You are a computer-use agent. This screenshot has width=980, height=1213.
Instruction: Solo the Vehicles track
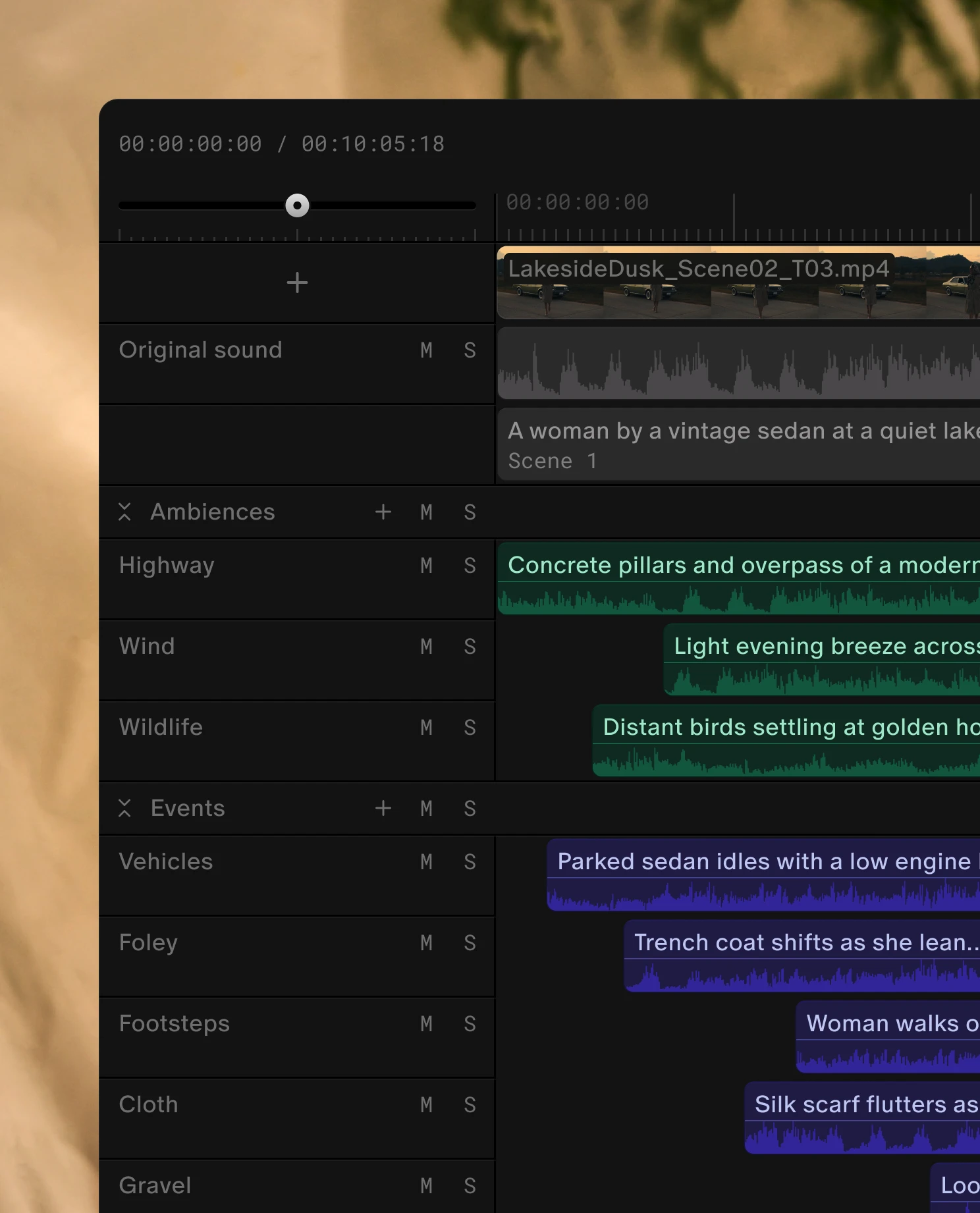pyautogui.click(x=470, y=862)
